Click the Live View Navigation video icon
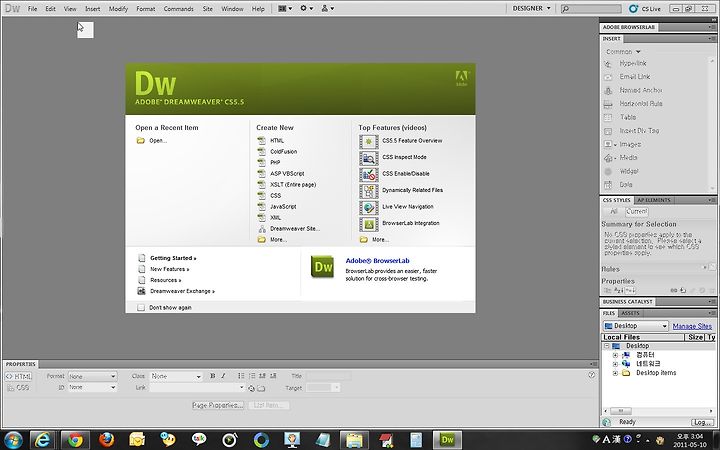 368,208
